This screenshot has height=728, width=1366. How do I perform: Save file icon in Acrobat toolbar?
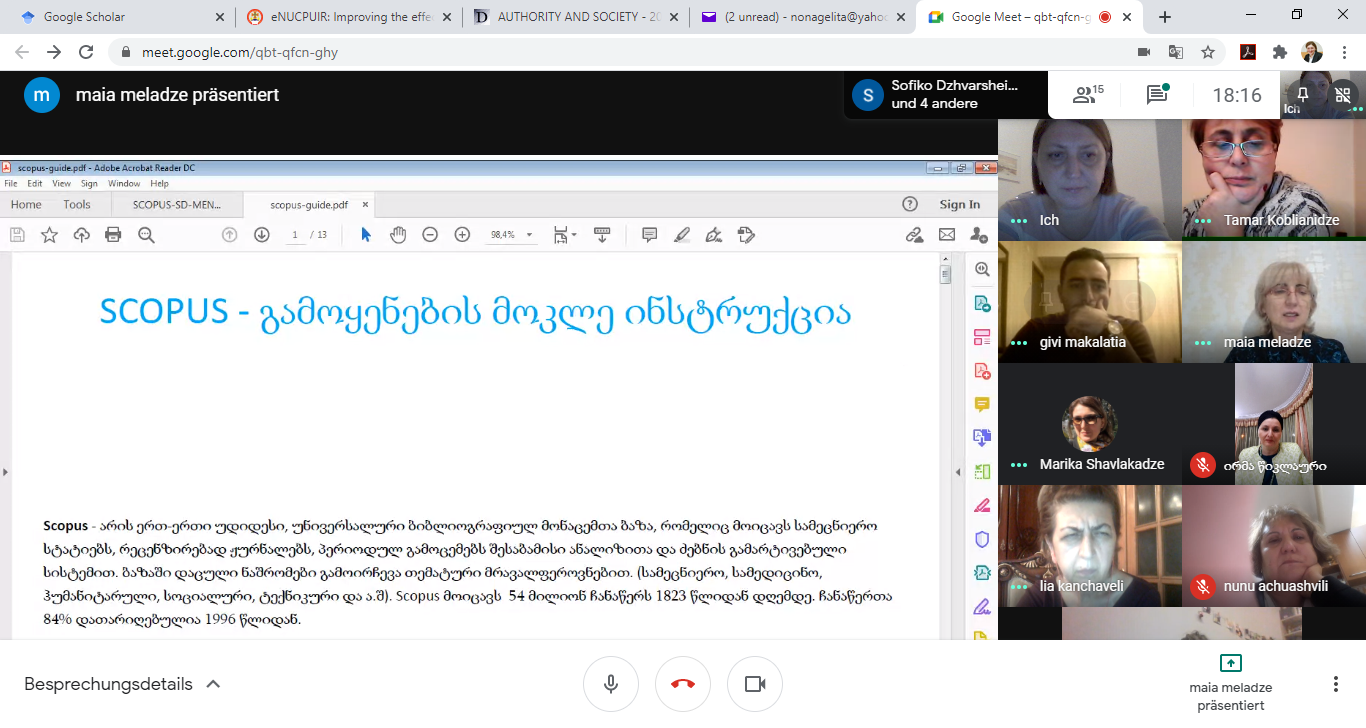17,235
